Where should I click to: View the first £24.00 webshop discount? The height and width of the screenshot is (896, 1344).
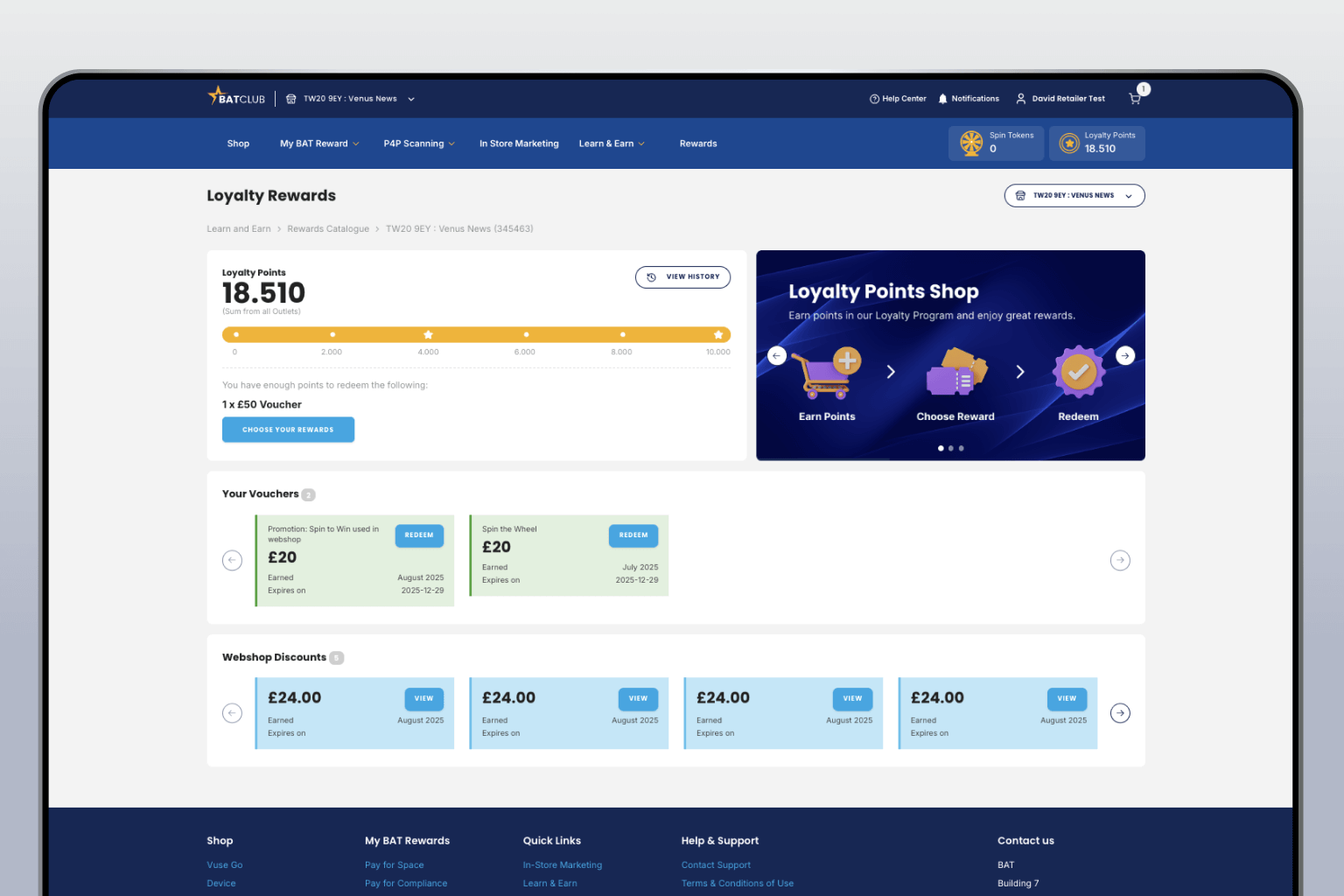point(423,699)
